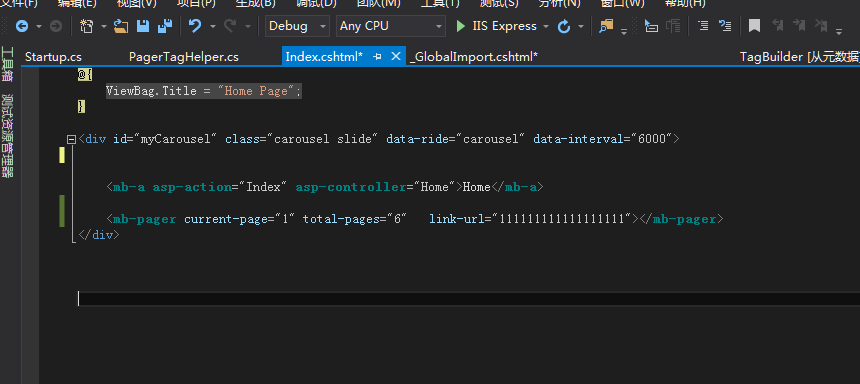Viewport: 860px width, 384px height.
Task: Click the greyed icon left of Comment
Action: coord(673,26)
